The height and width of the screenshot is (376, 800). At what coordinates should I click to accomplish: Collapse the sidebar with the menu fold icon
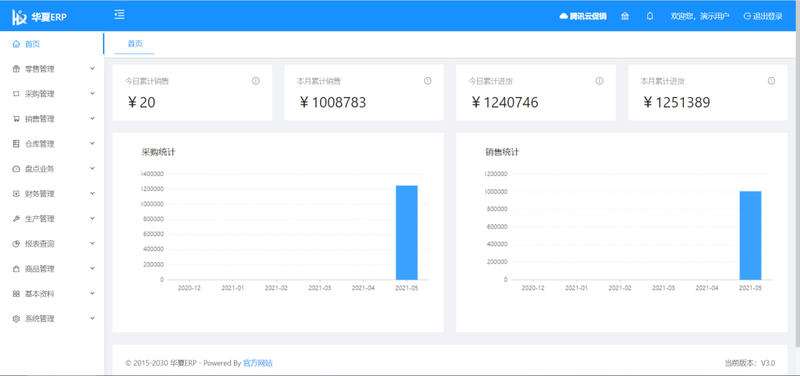(x=119, y=15)
